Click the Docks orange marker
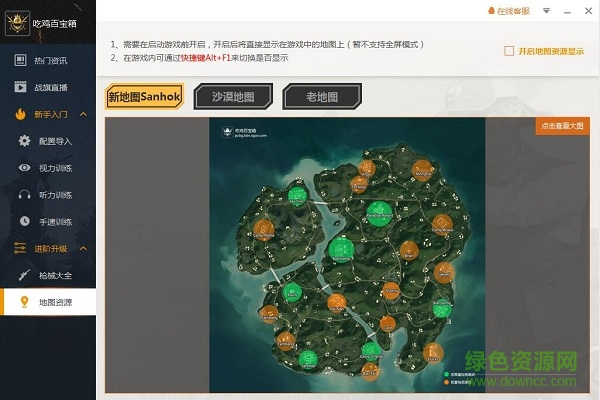 tap(433, 353)
